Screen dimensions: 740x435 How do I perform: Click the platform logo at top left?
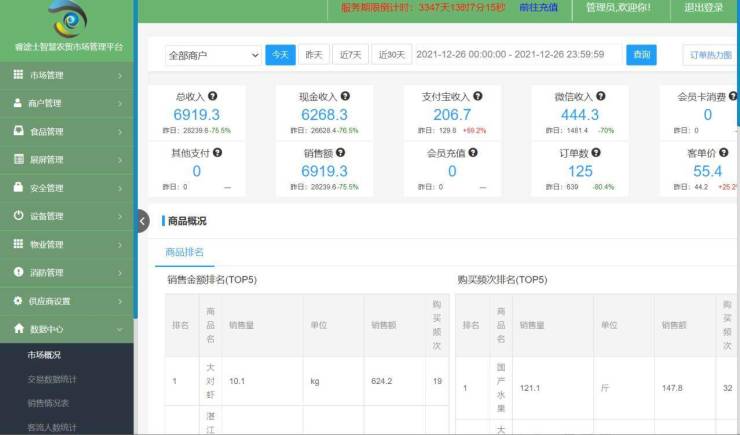coord(67,20)
